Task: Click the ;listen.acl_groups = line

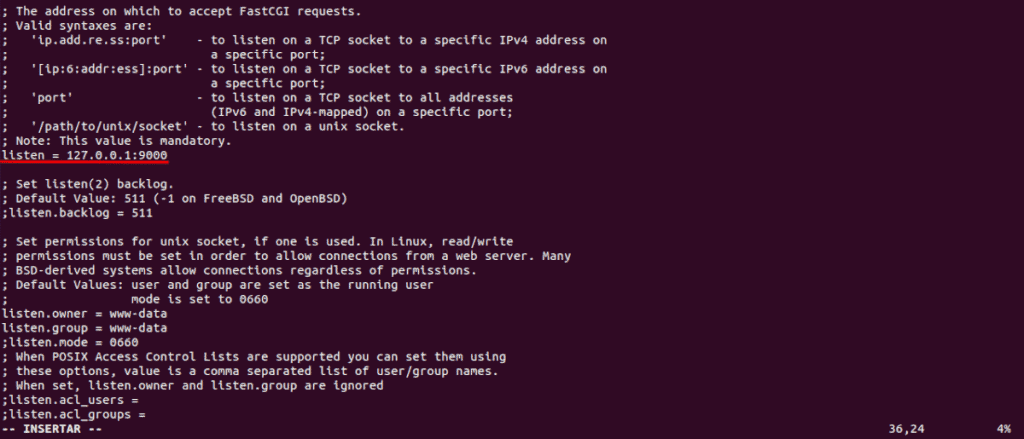Action: (x=74, y=414)
